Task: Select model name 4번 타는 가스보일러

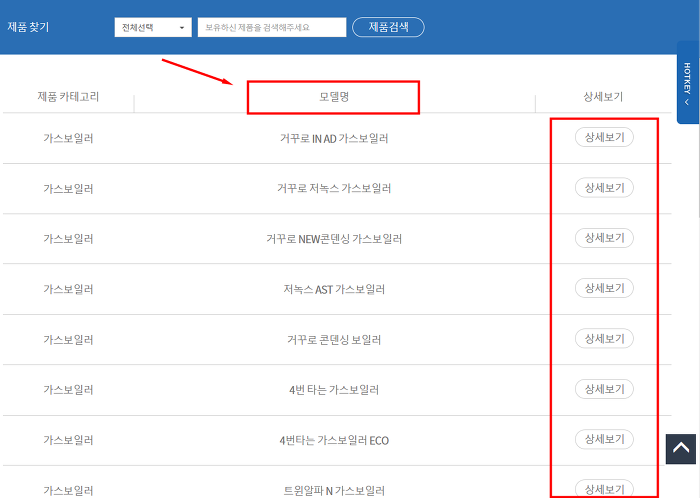Action: (x=334, y=390)
